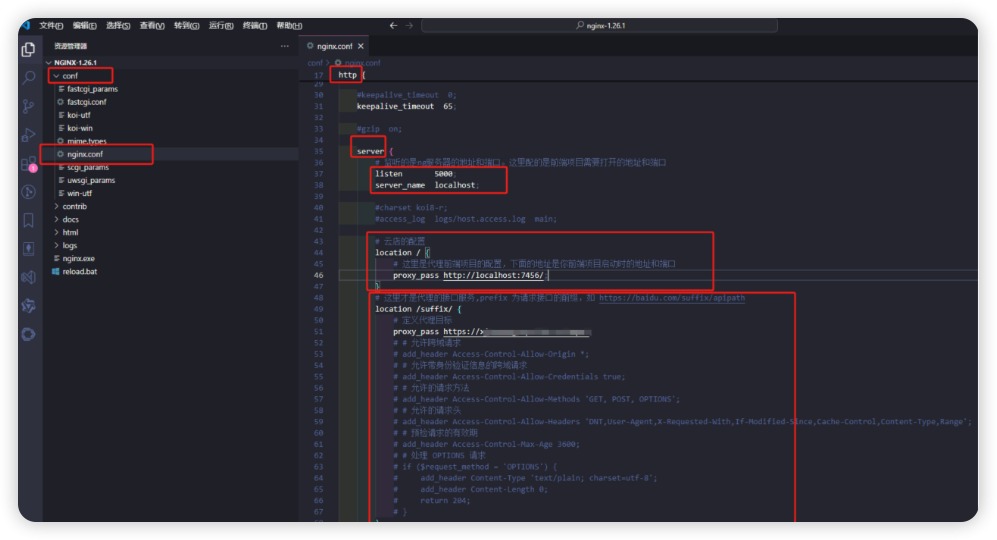This screenshot has height=540, width=997.
Task: Click the 资源管理器 Explorer panel title
Action: click(71, 46)
